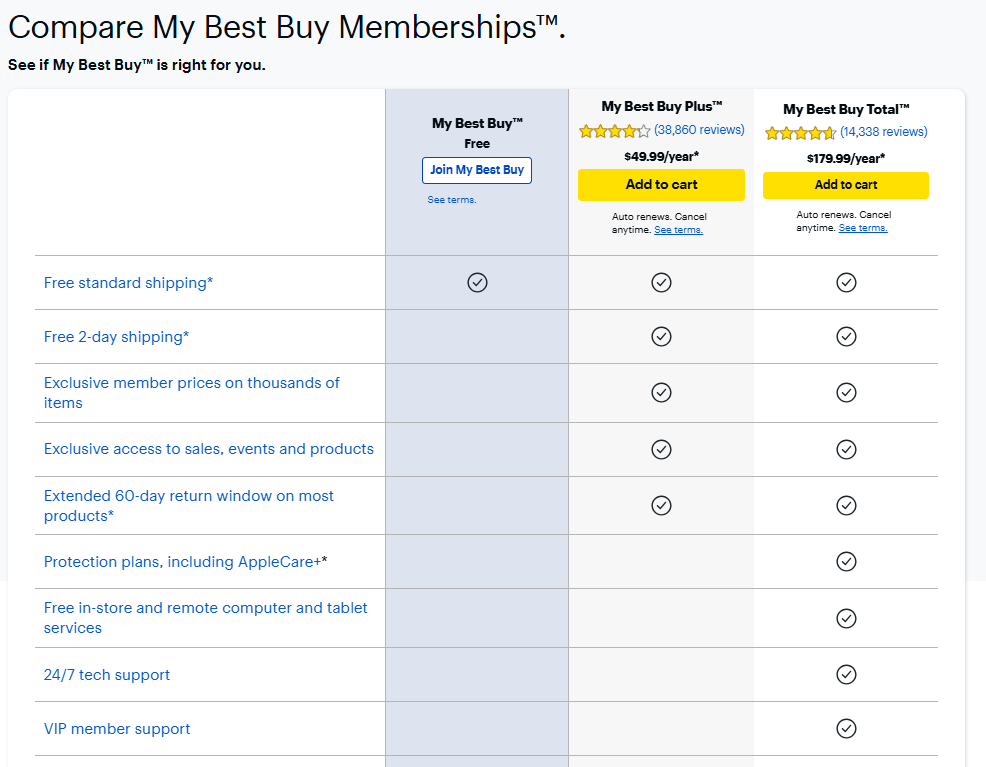
Task: Click My Best Buy Total star rating
Action: coord(800,133)
